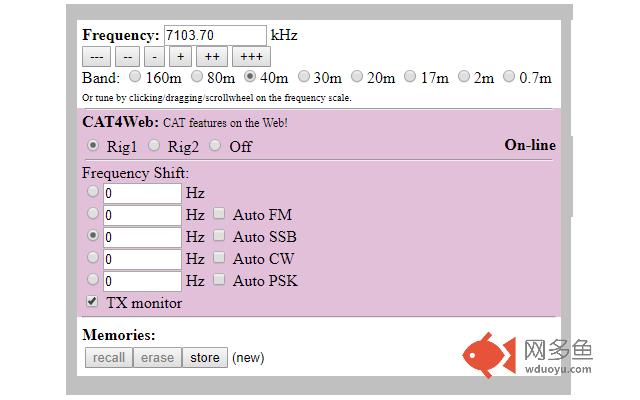Click the double minus '--' tuning button
This screenshot has width=640, height=400.
point(127,57)
